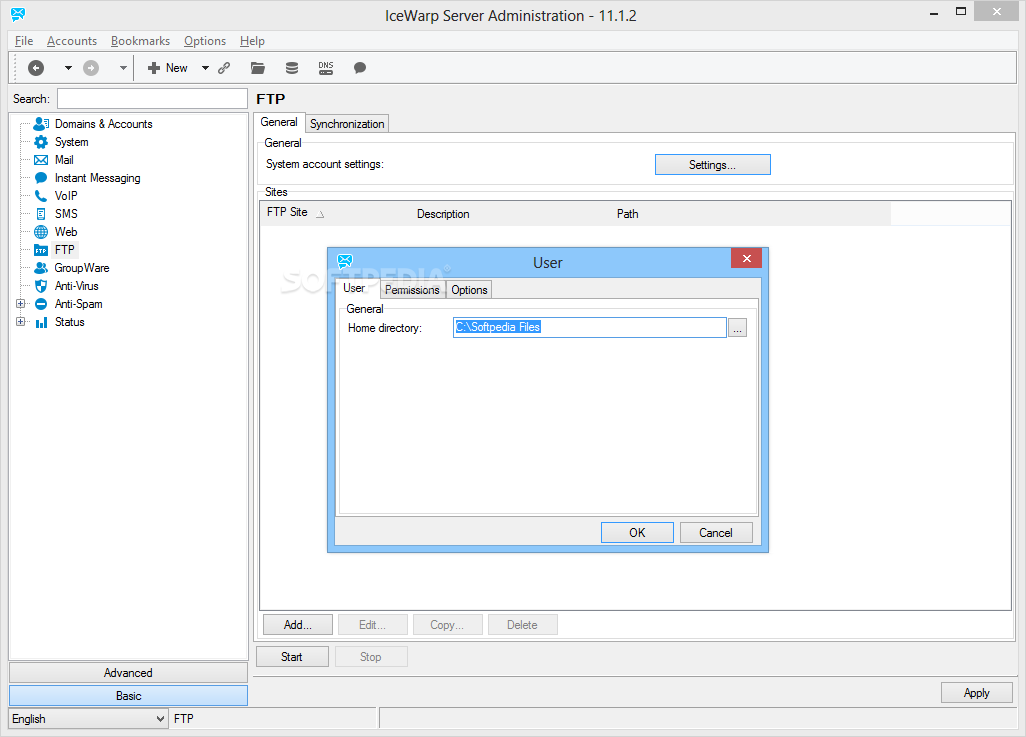Expand the Anti-Spam tree node

point(20,304)
